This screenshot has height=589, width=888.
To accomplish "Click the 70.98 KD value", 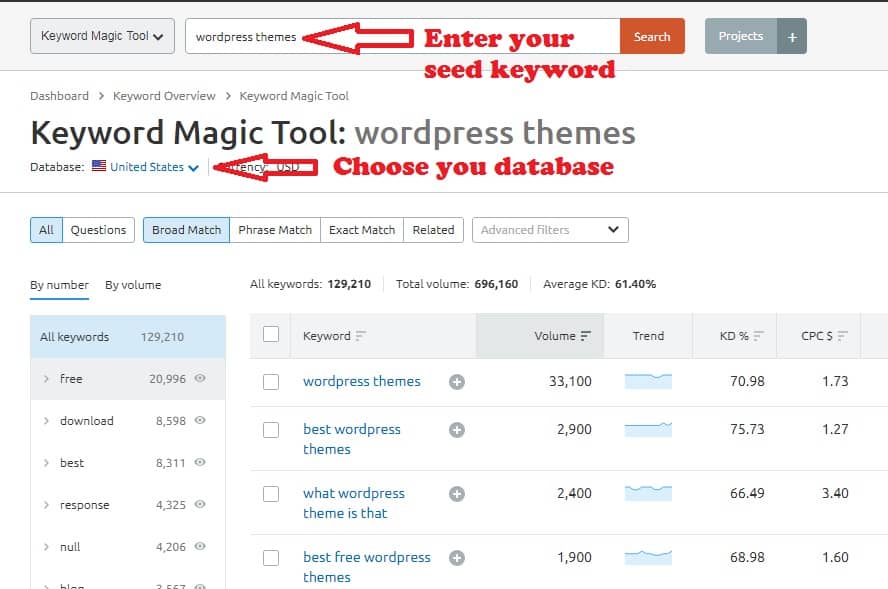I will tap(747, 381).
